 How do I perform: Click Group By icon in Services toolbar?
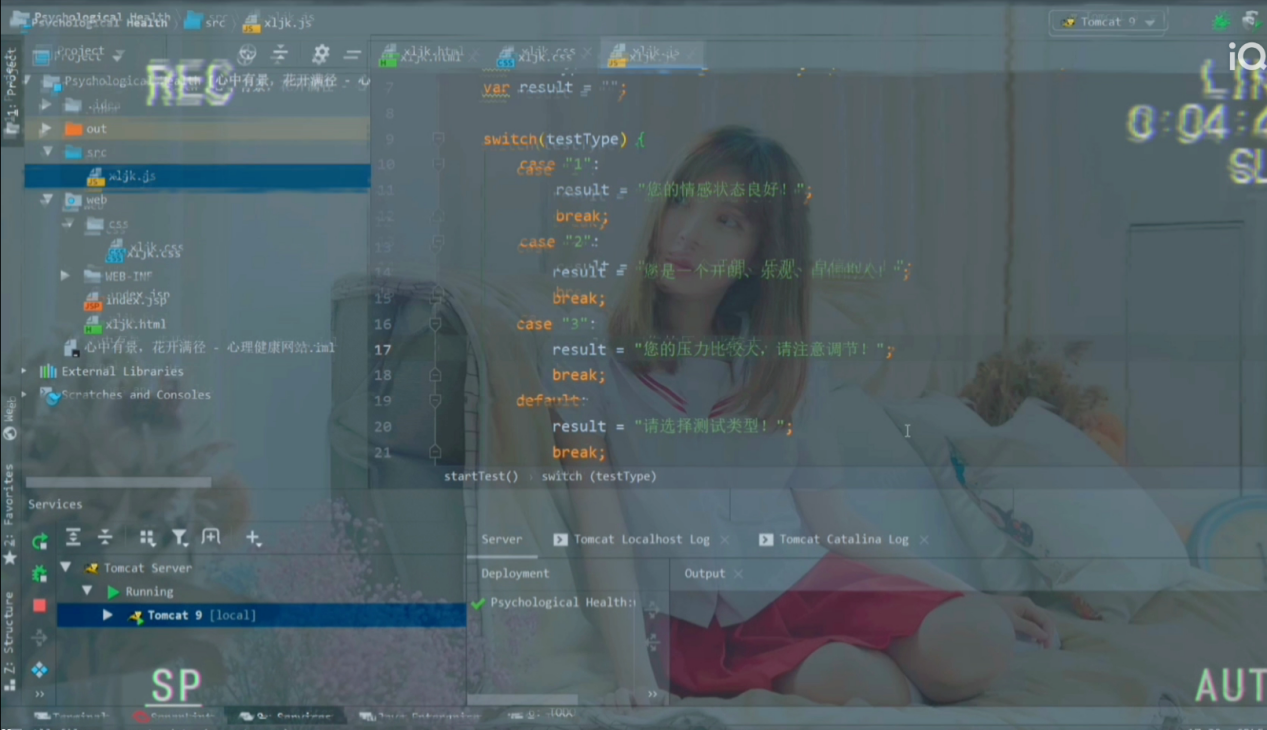(147, 538)
